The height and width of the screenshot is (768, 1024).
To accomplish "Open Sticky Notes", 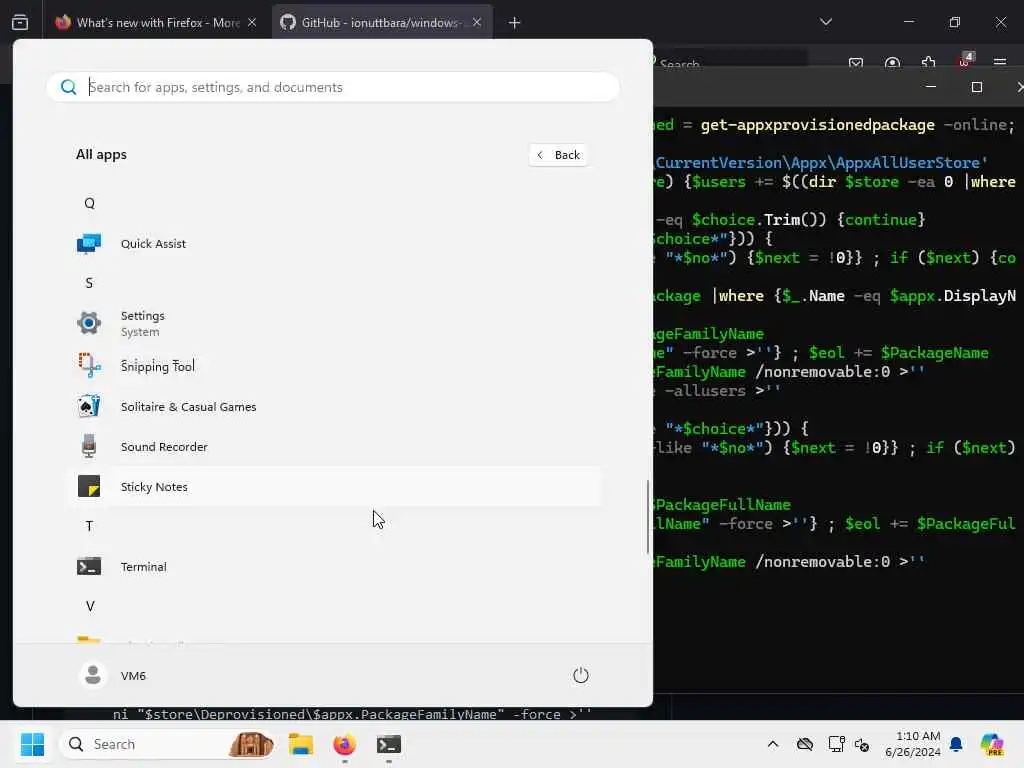I will pyautogui.click(x=333, y=487).
